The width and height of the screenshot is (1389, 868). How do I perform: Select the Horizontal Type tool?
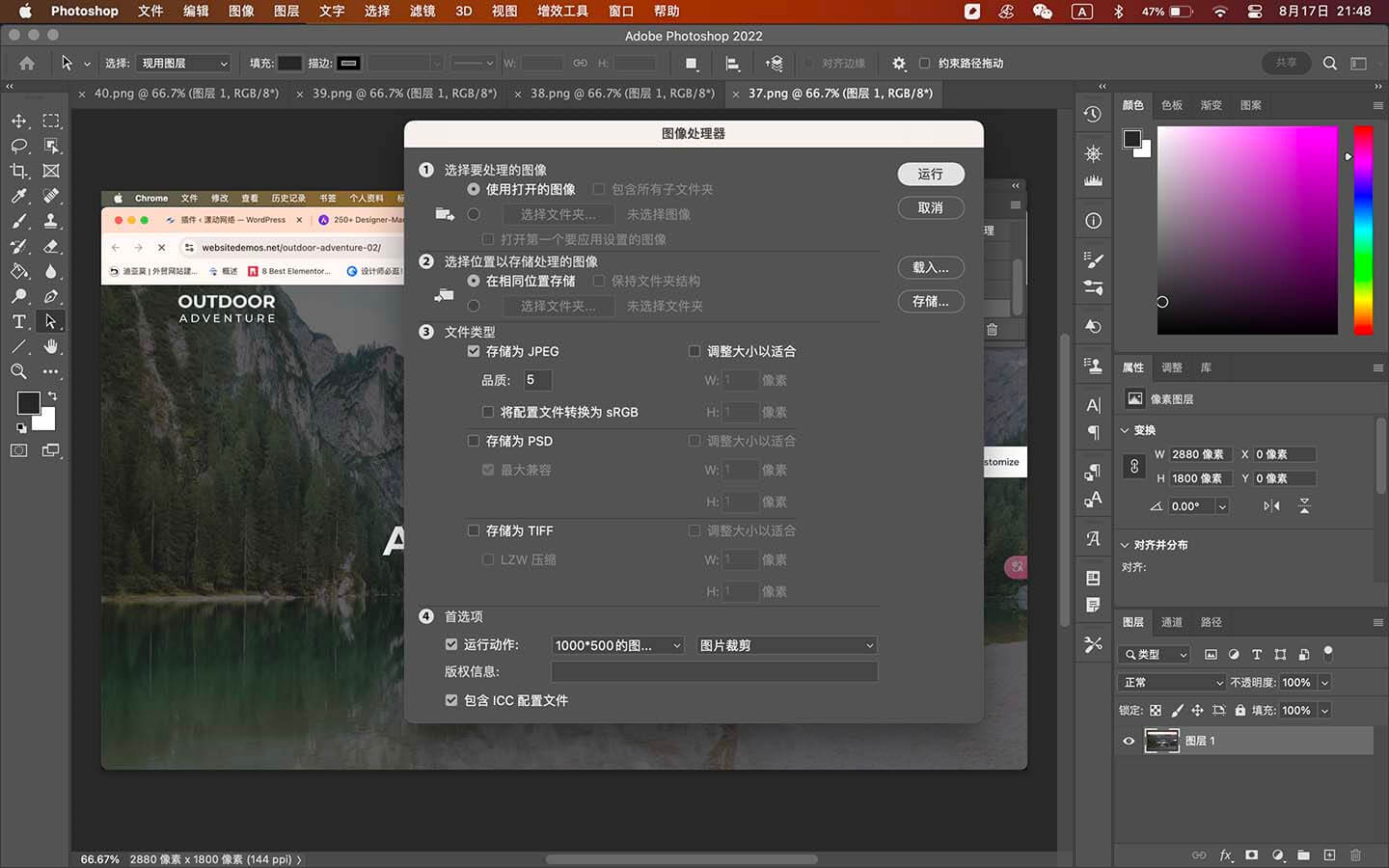18,321
